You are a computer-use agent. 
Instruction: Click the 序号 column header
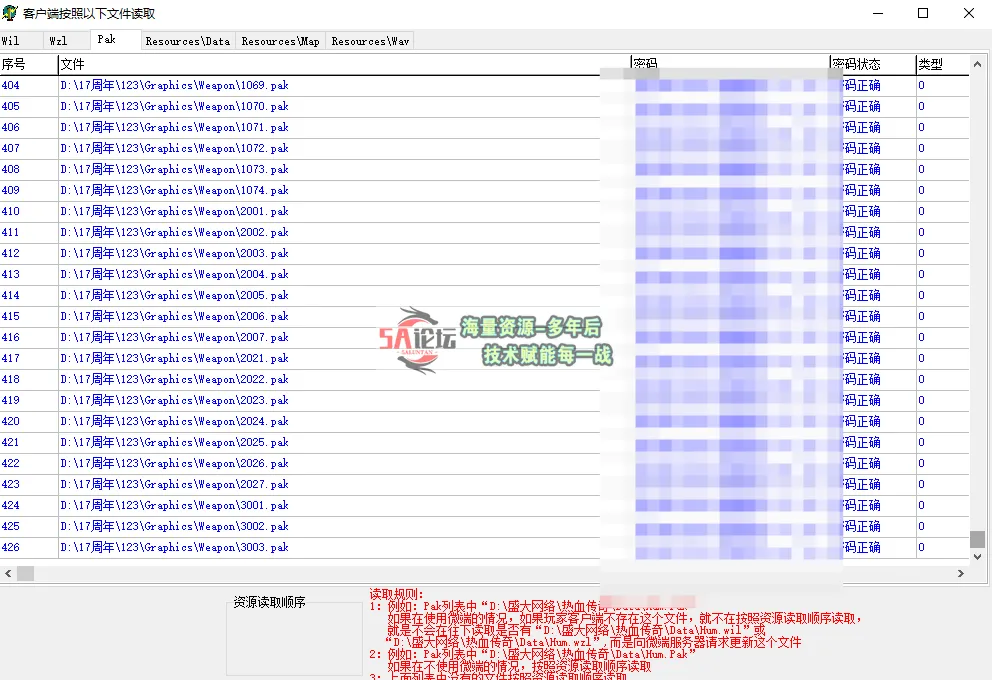pyautogui.click(x=29, y=65)
